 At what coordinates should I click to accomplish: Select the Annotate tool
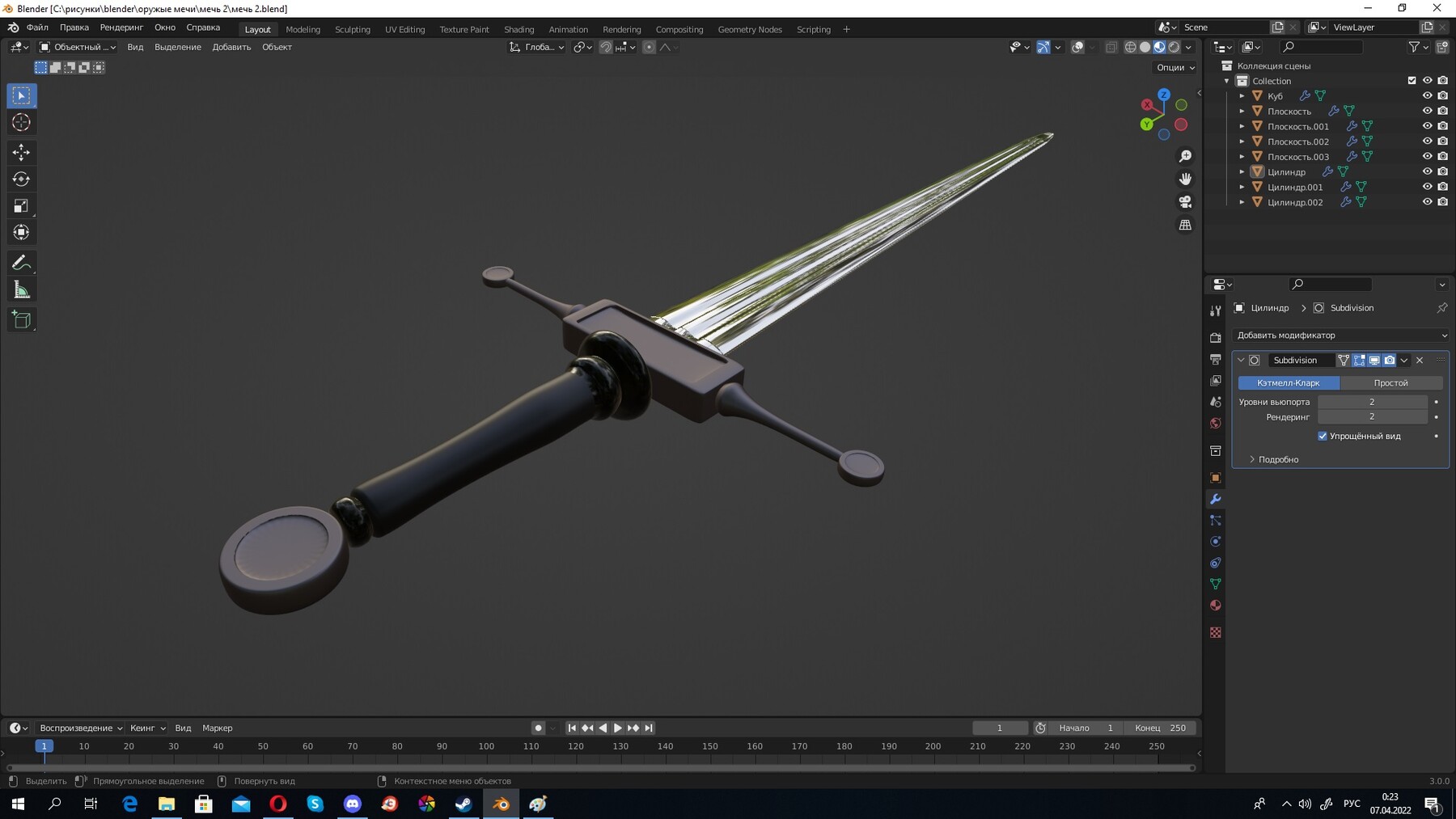coord(21,262)
